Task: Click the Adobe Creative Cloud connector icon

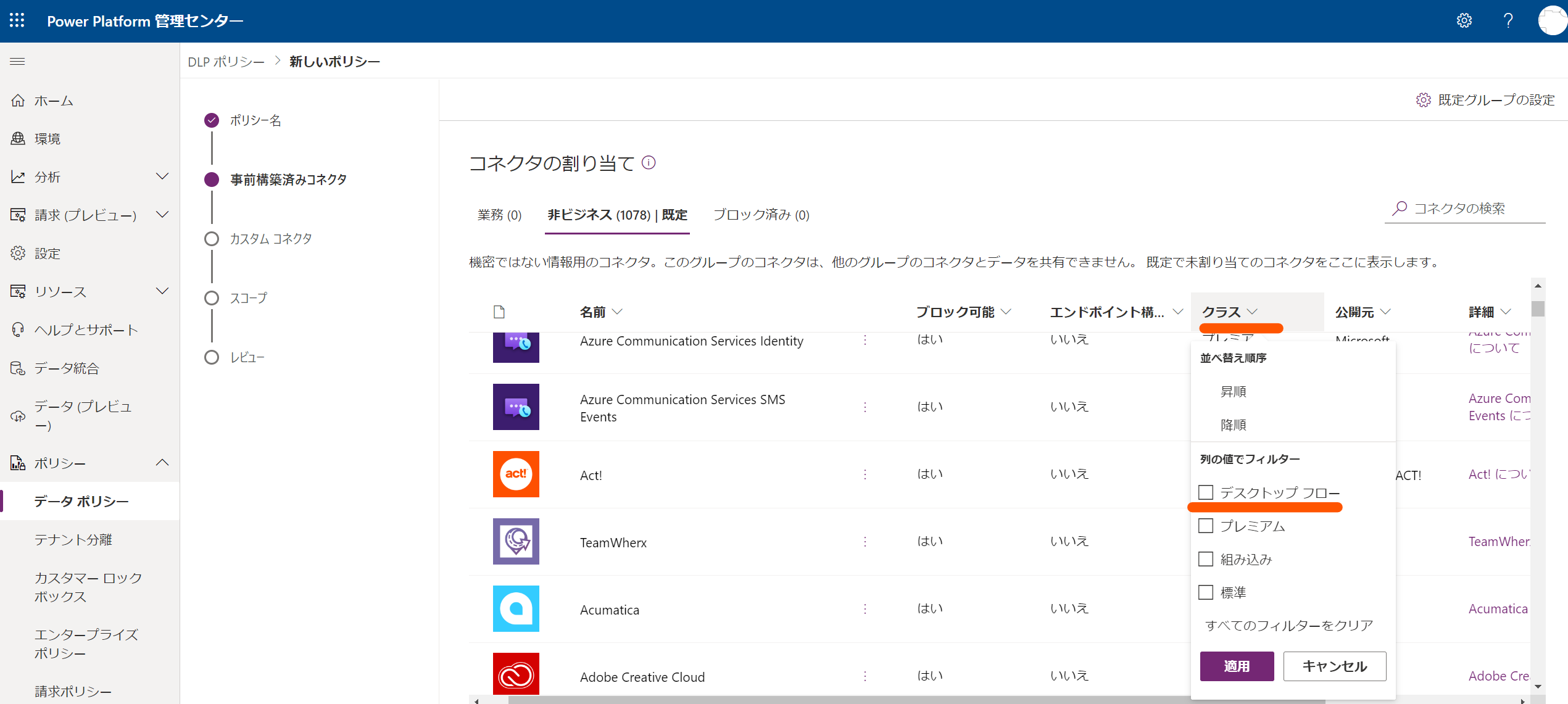Action: [516, 674]
